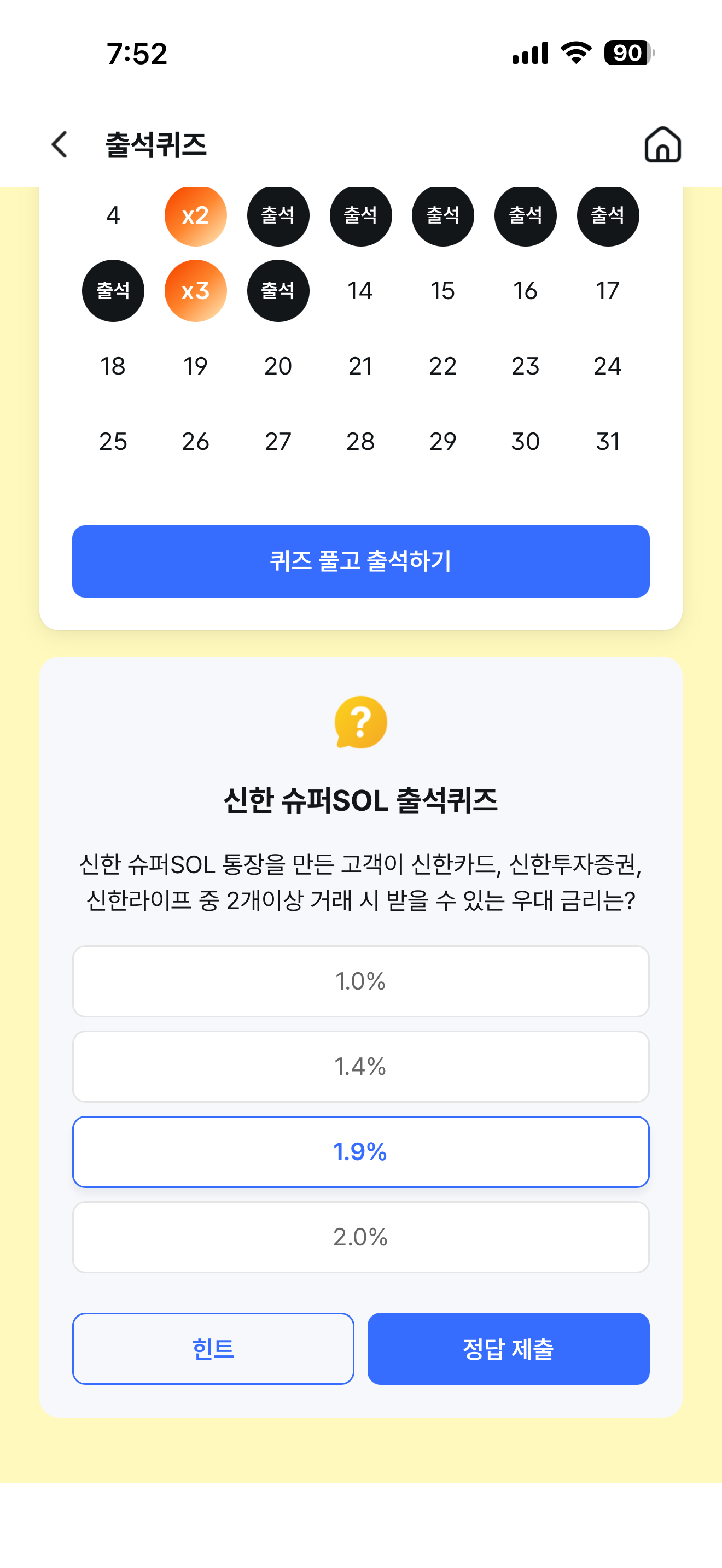Tap calendar date 20
Viewport: 722px width, 1568px height.
tap(278, 366)
